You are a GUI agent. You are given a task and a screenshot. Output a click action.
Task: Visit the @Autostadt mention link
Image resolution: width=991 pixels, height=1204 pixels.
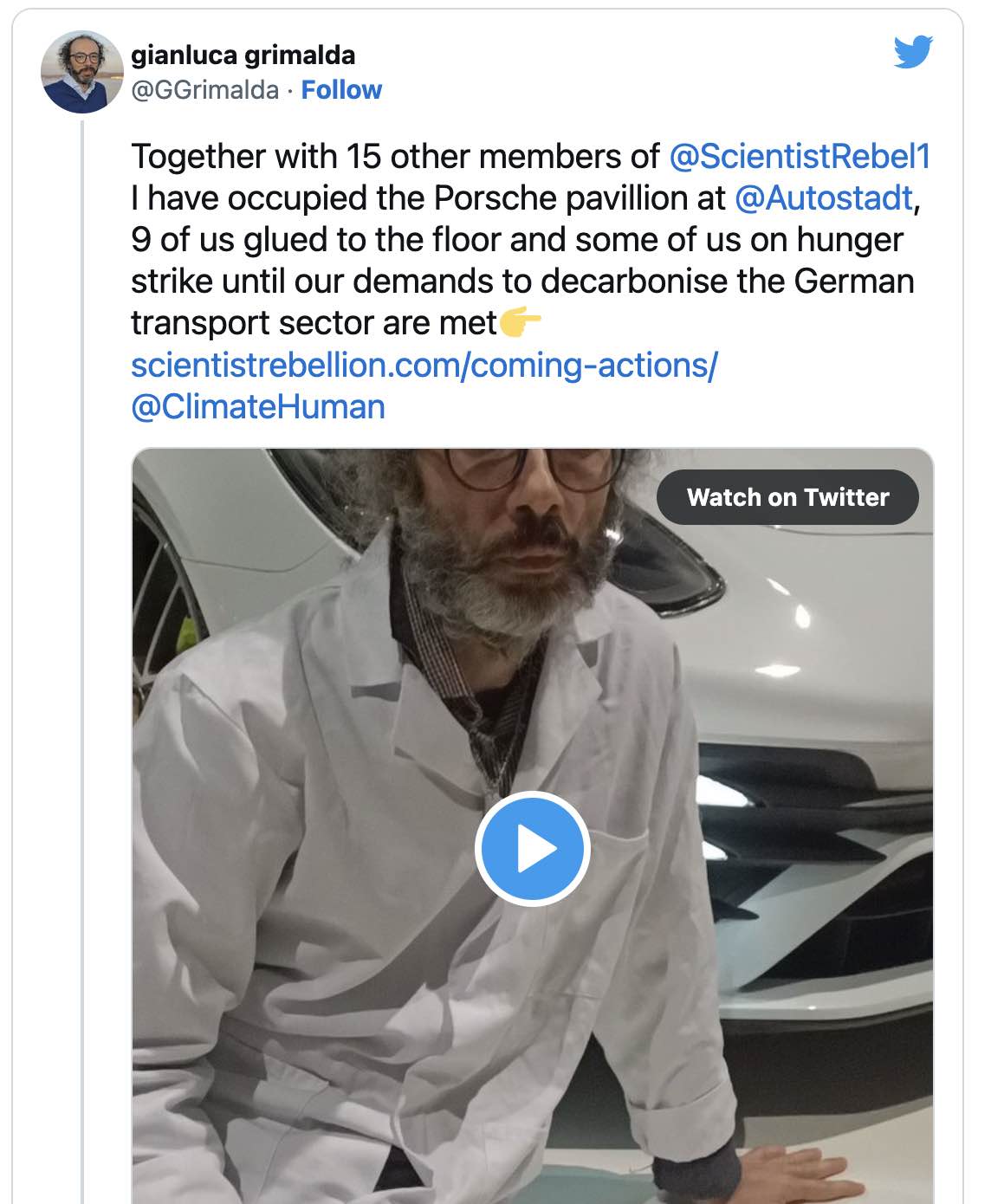[823, 198]
